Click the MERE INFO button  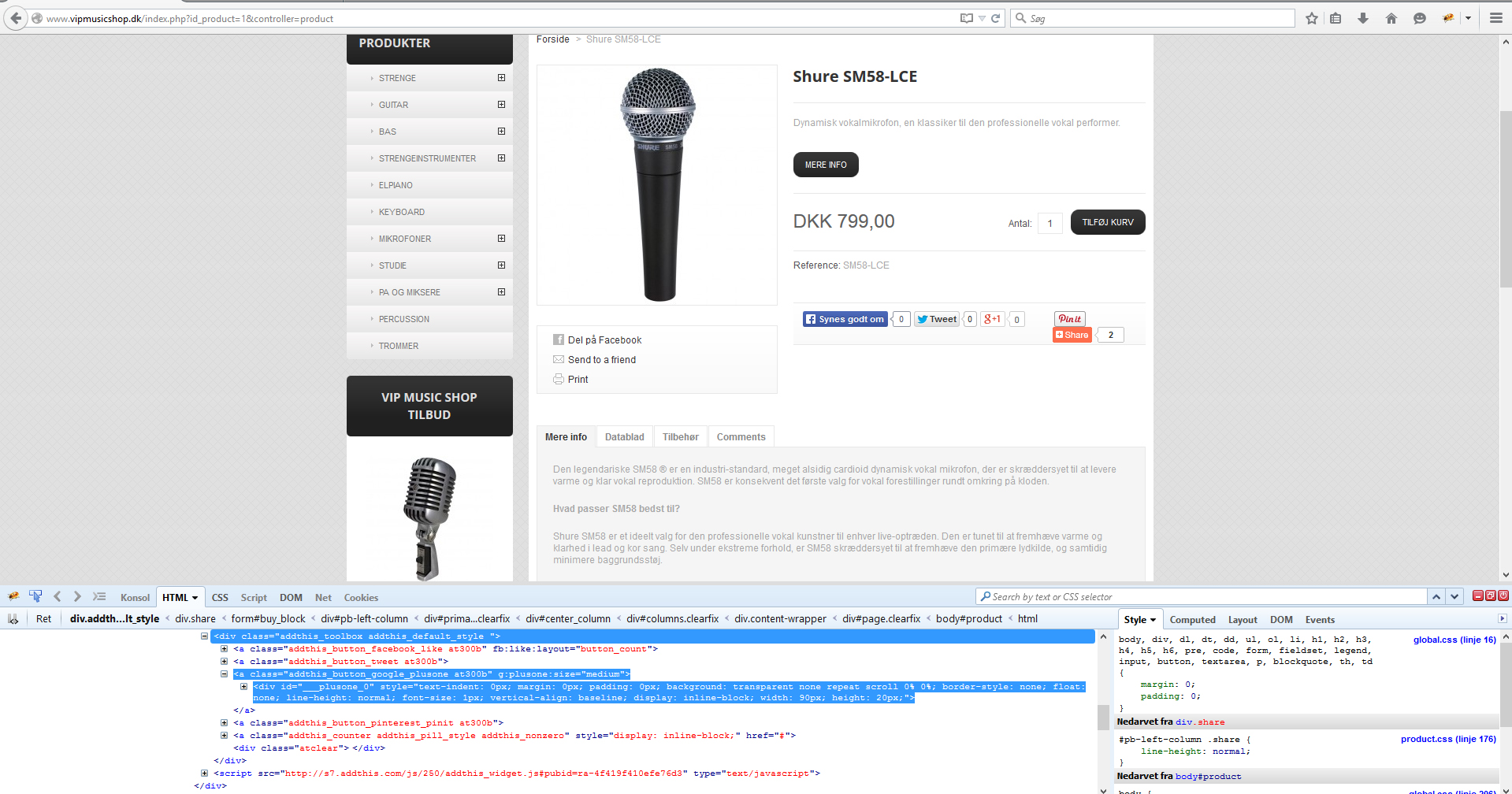pyautogui.click(x=826, y=165)
